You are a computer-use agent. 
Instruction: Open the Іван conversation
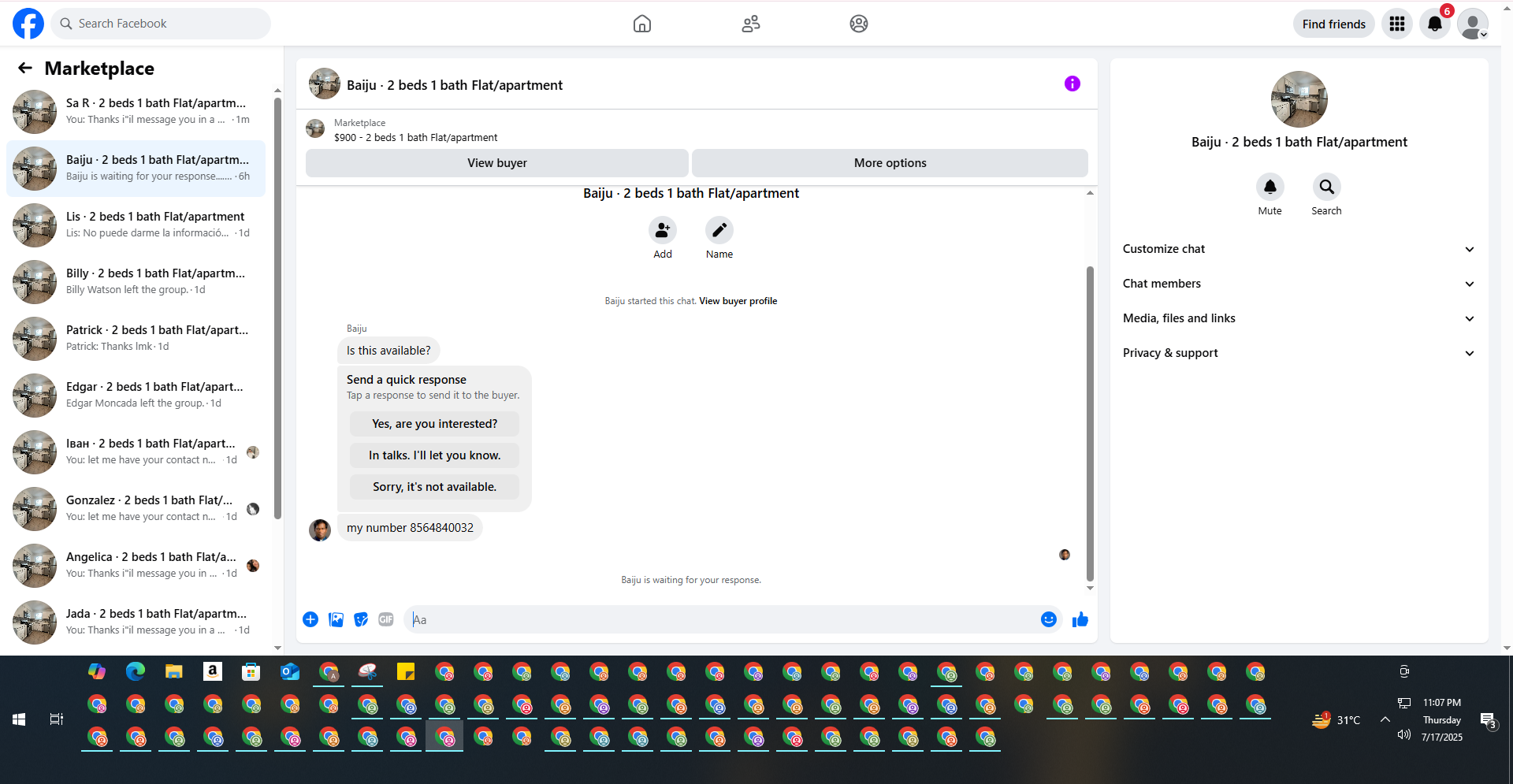136,452
